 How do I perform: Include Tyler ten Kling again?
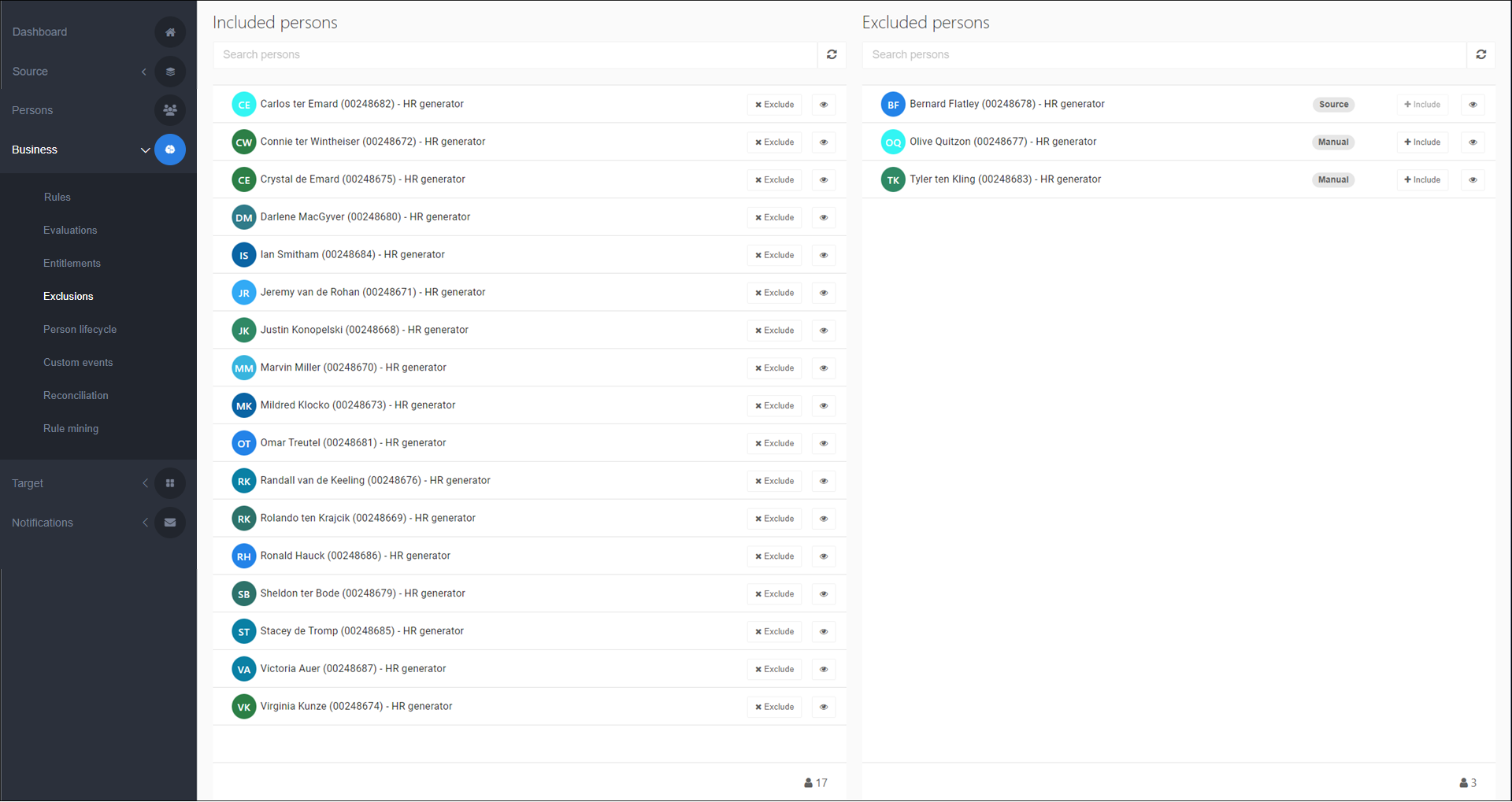tap(1421, 180)
